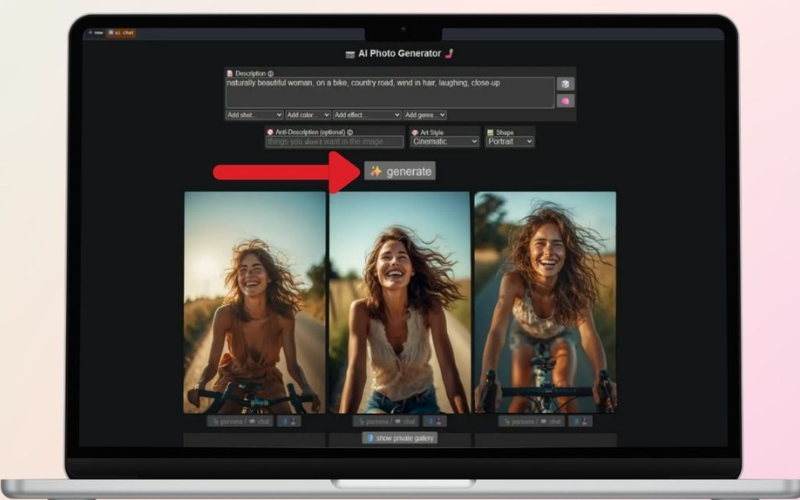Click the small icon button under middle image

[x=435, y=421]
